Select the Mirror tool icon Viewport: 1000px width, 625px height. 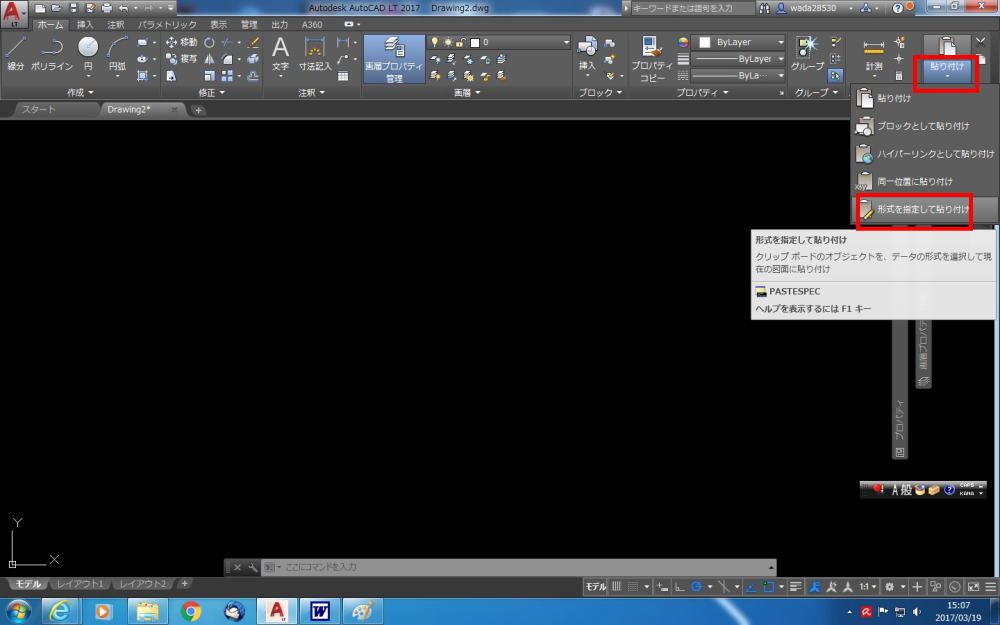tap(209, 59)
